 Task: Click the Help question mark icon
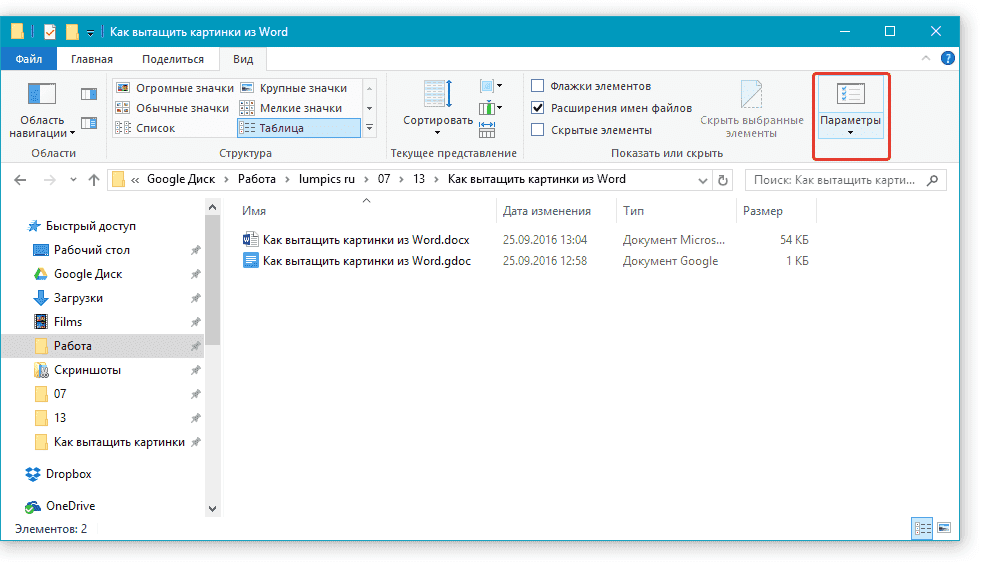pos(947,59)
